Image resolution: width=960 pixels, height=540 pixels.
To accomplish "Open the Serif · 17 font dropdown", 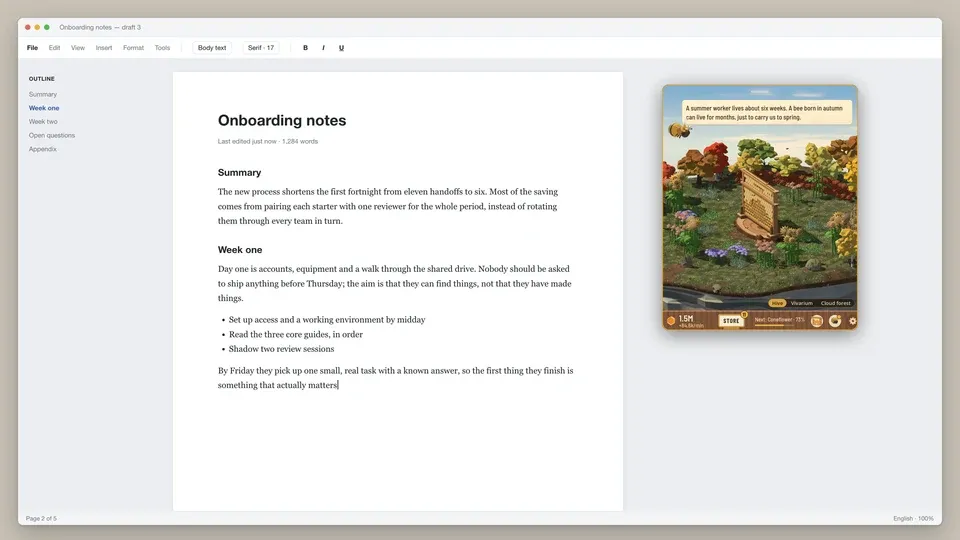I will (261, 48).
